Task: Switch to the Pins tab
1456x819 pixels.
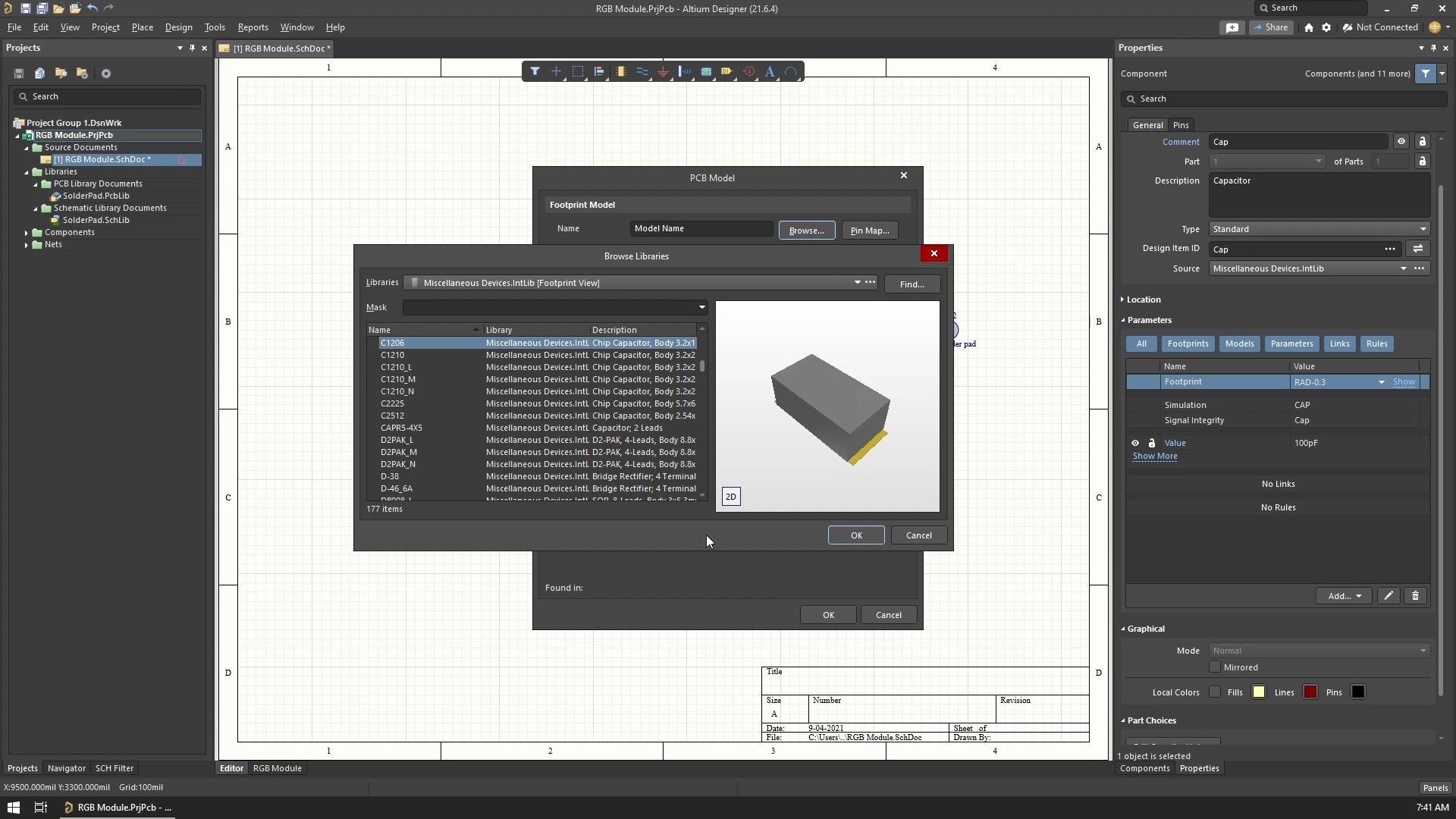Action: coord(1181,125)
